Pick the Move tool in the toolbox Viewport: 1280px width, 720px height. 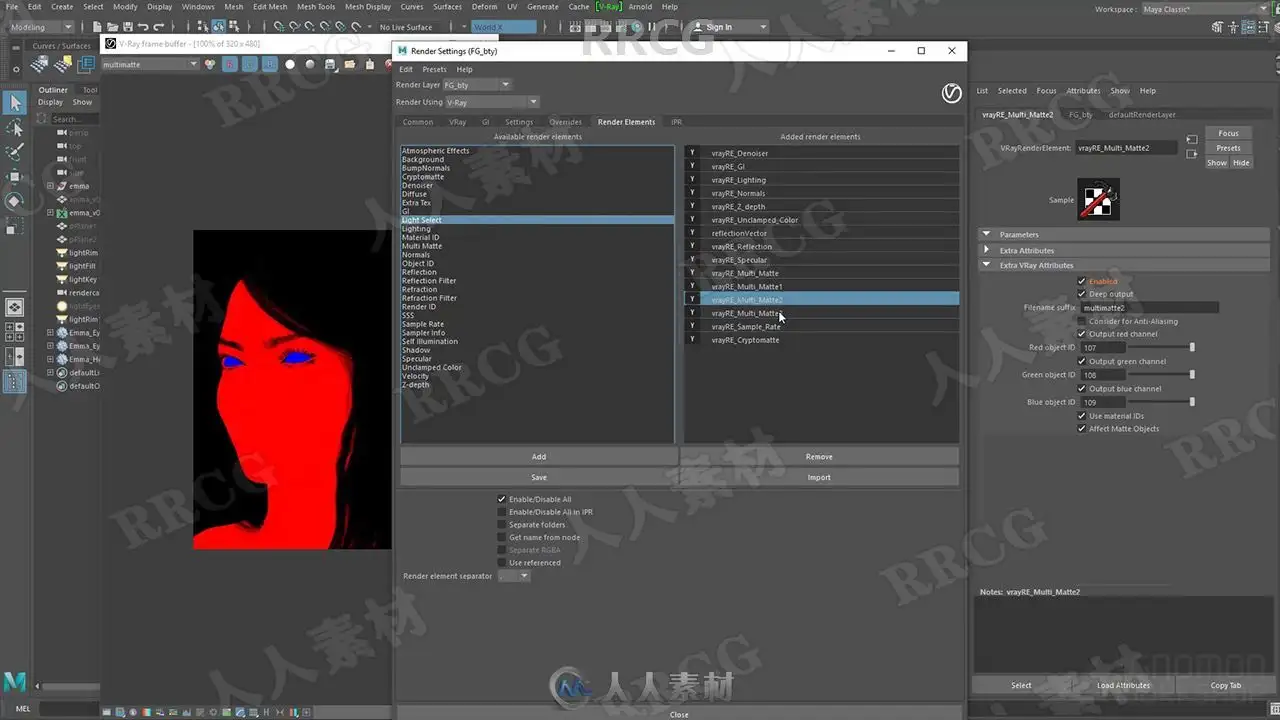pyautogui.click(x=15, y=177)
